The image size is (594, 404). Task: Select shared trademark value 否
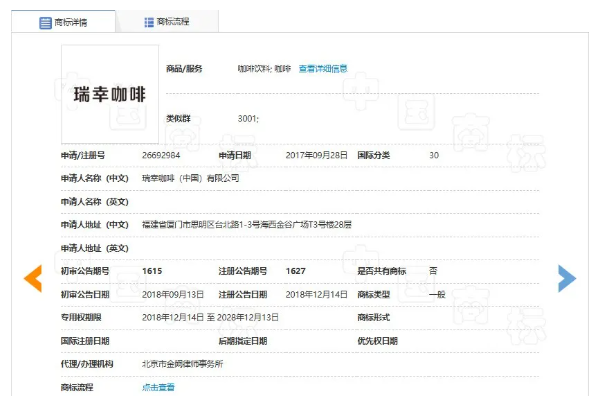[x=433, y=271]
